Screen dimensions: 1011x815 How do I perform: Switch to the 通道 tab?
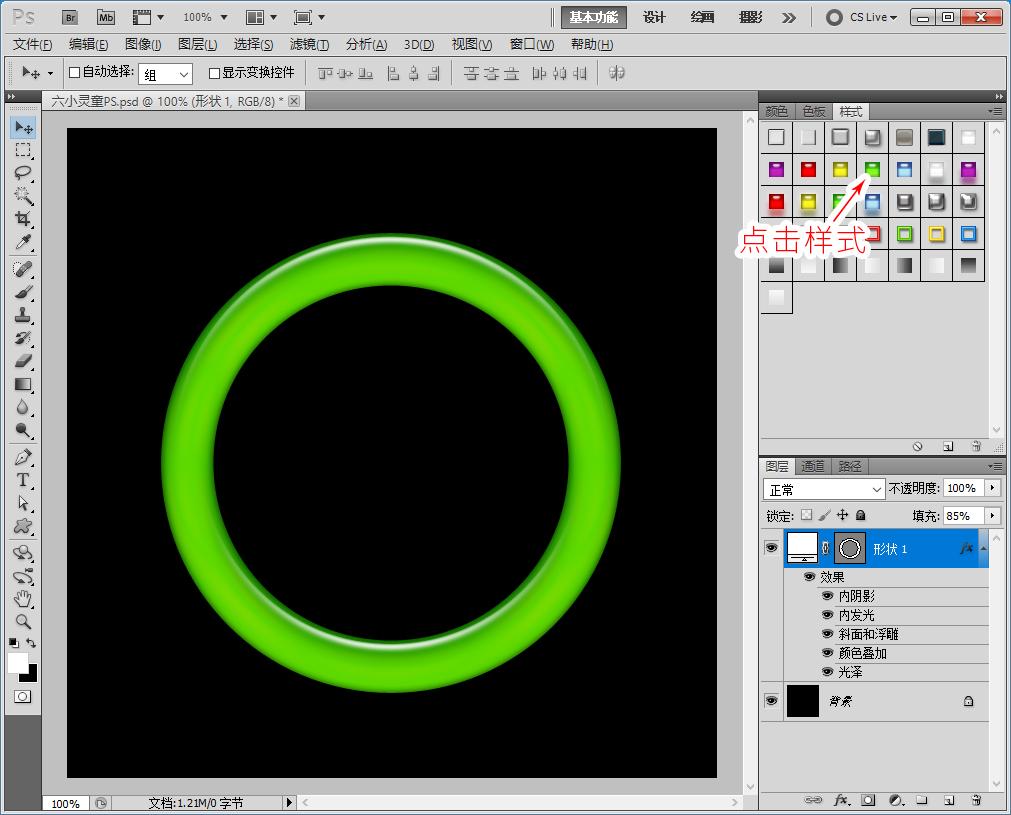tap(813, 466)
